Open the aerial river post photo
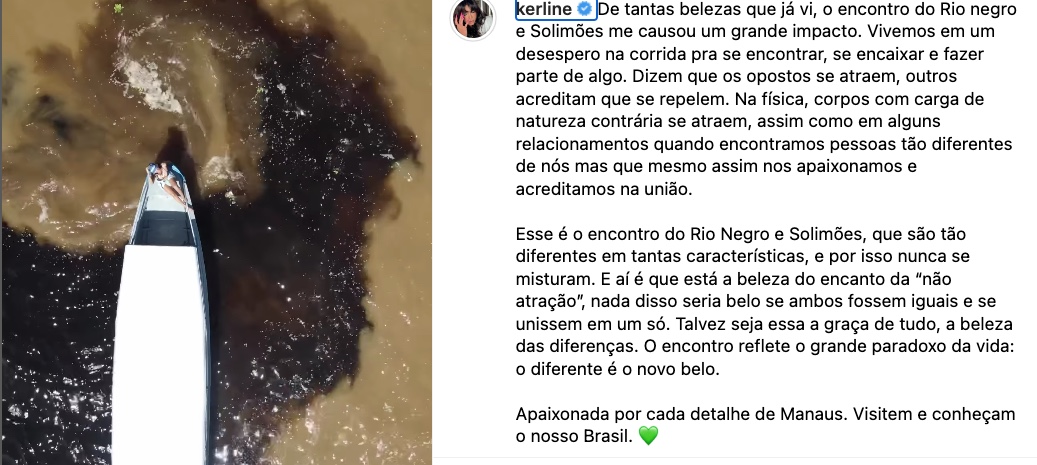1037x465 pixels. tap(216, 232)
